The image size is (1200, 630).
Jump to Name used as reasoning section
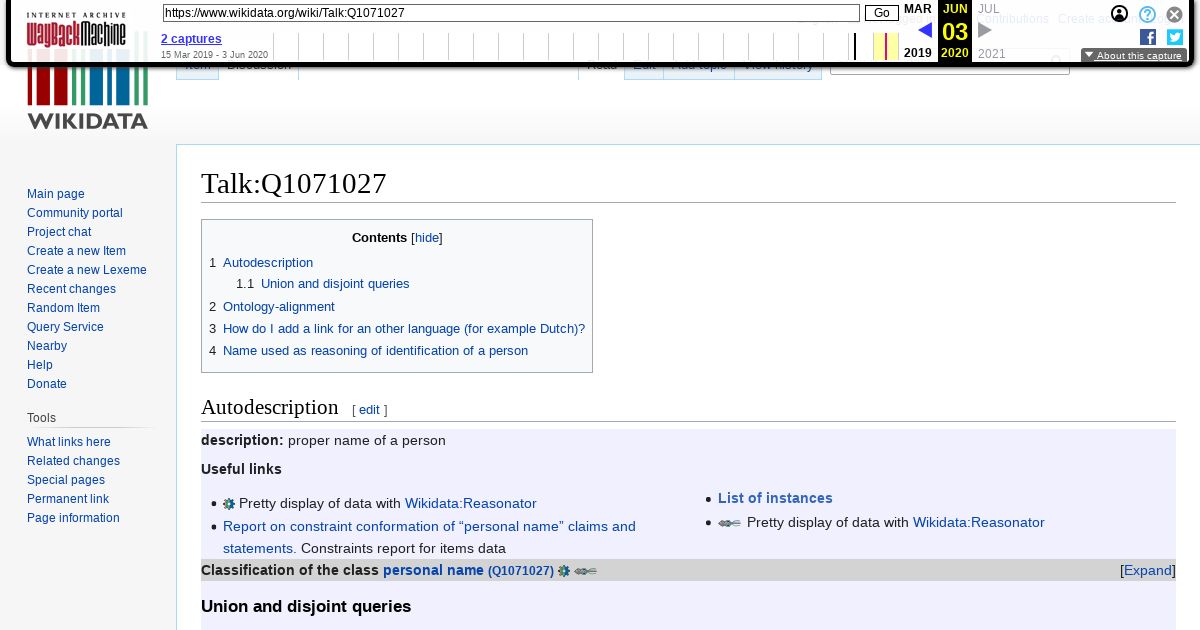tap(375, 351)
